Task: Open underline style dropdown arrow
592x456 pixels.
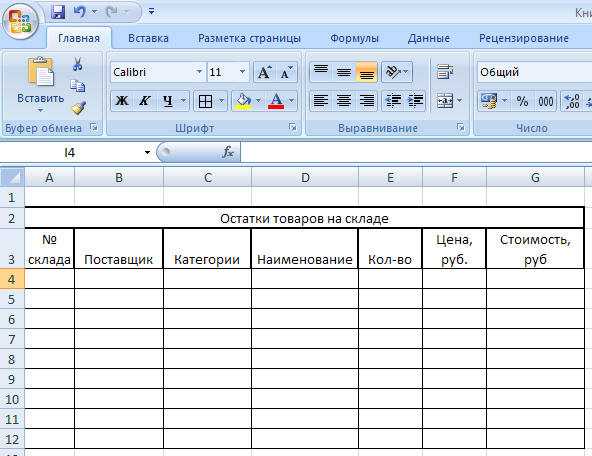Action: 183,101
